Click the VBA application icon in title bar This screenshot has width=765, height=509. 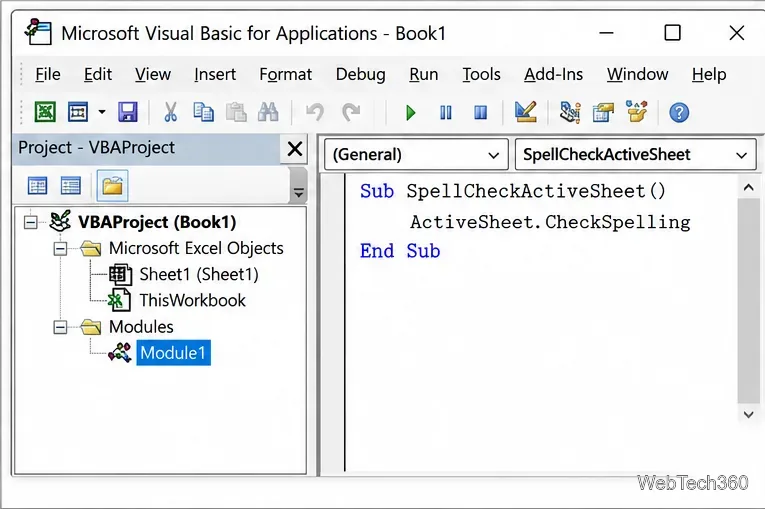[x=38, y=32]
